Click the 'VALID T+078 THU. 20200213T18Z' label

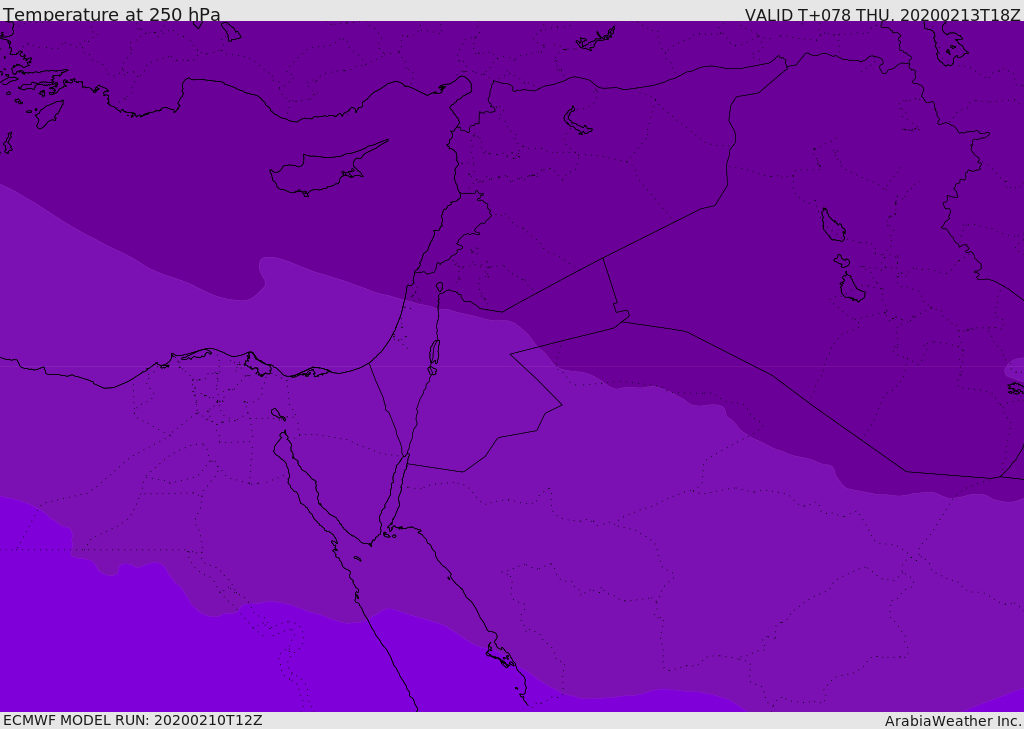pyautogui.click(x=882, y=14)
